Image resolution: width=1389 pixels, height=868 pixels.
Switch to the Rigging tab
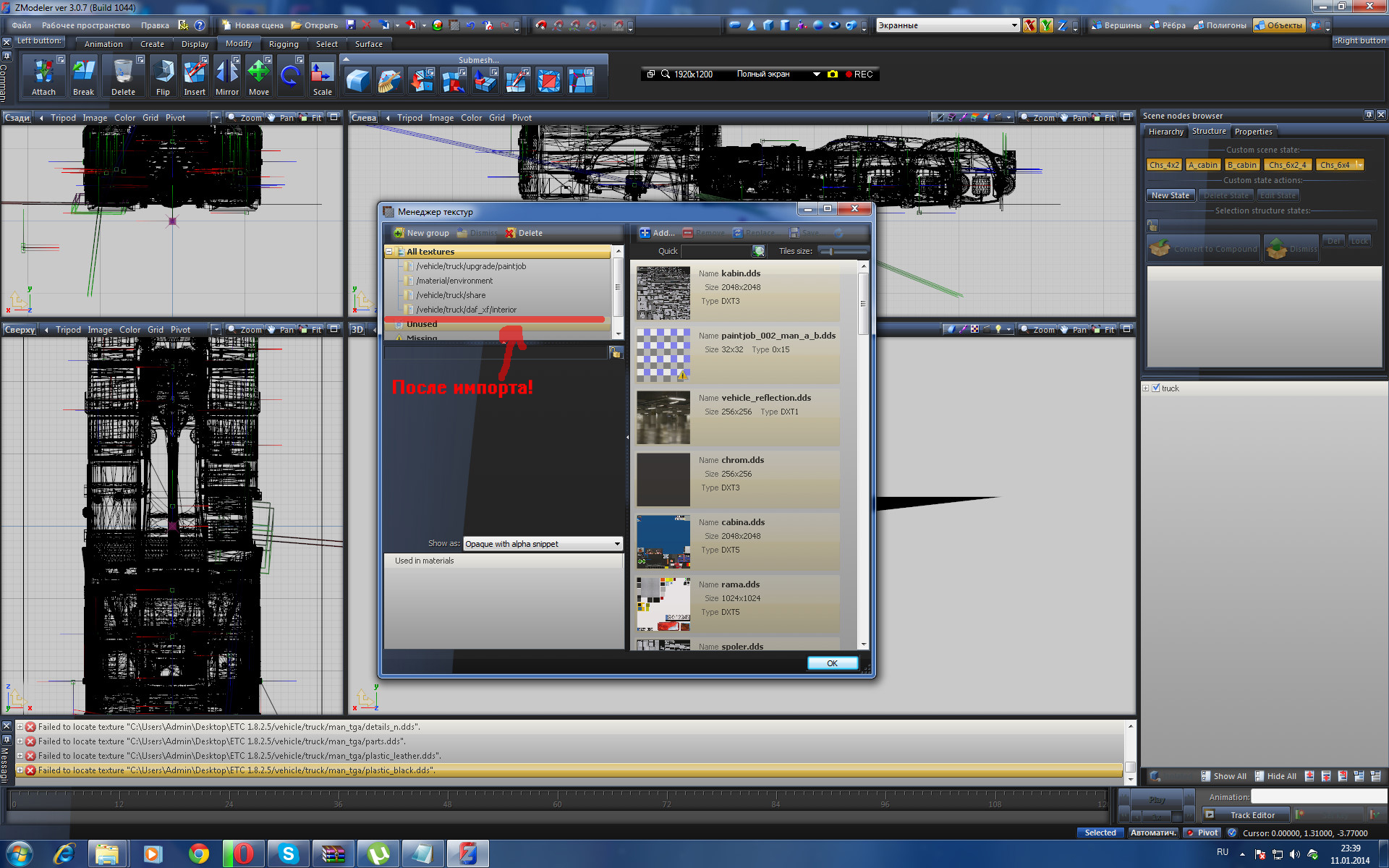point(284,44)
